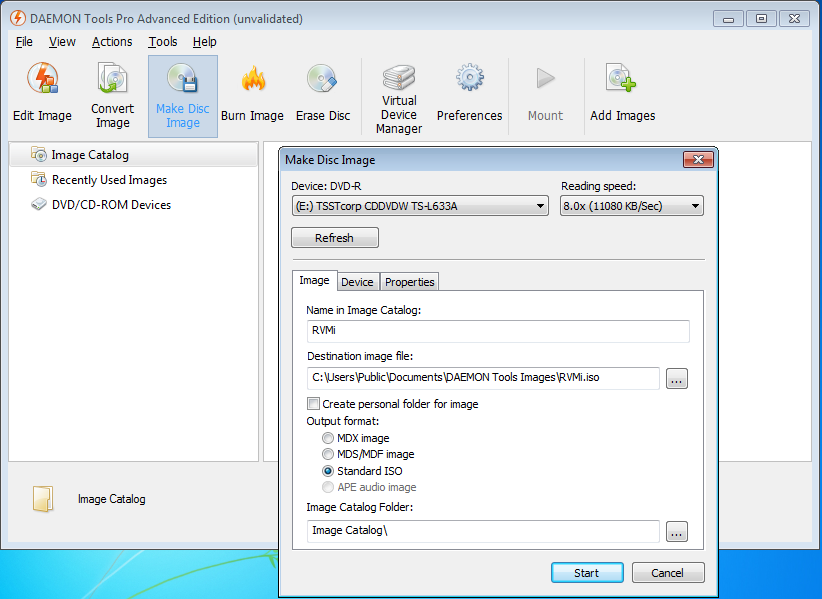Select APE audio image radio option
This screenshot has width=822, height=599.
328,487
